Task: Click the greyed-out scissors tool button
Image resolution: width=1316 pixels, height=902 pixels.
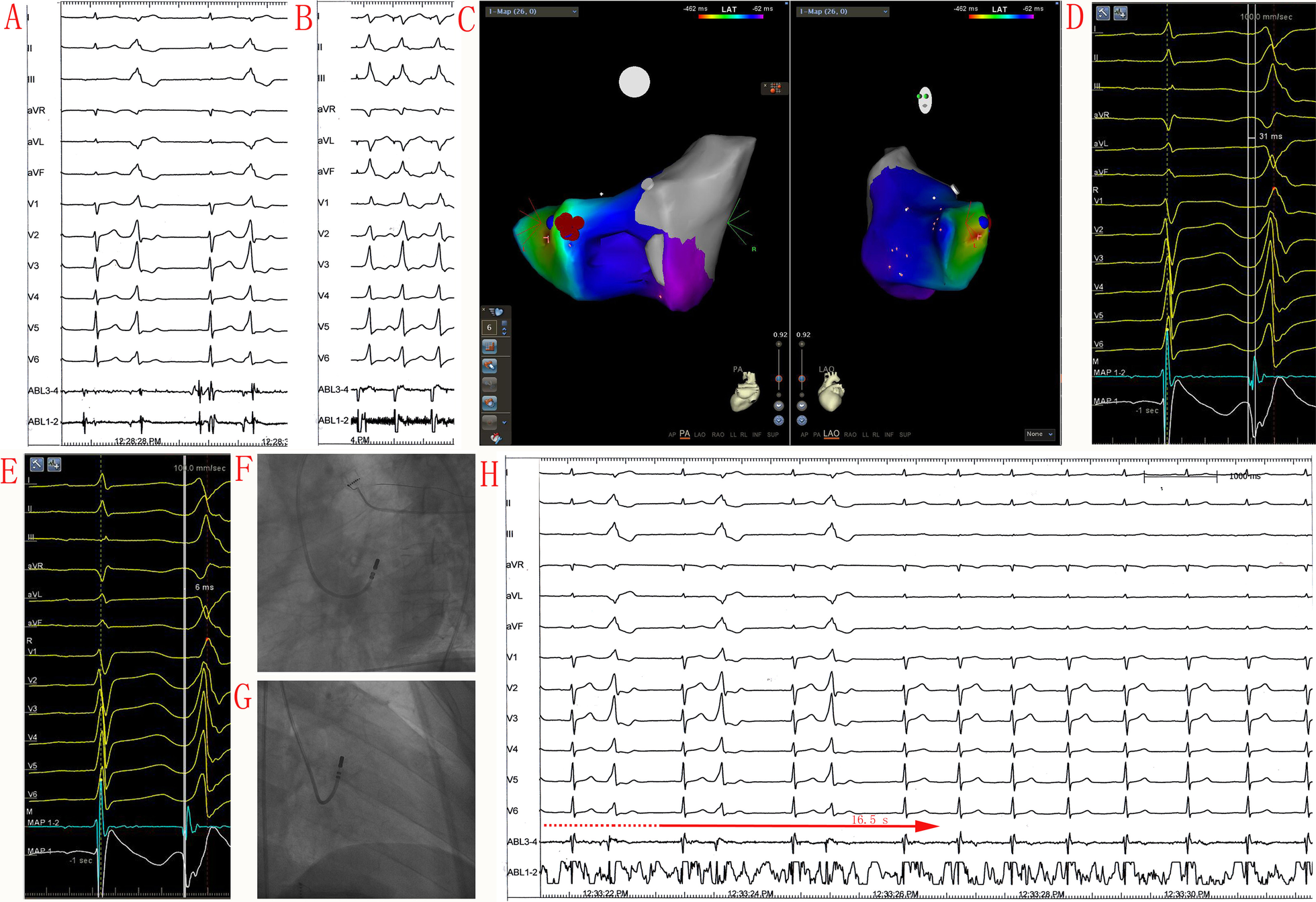Action: point(489,384)
